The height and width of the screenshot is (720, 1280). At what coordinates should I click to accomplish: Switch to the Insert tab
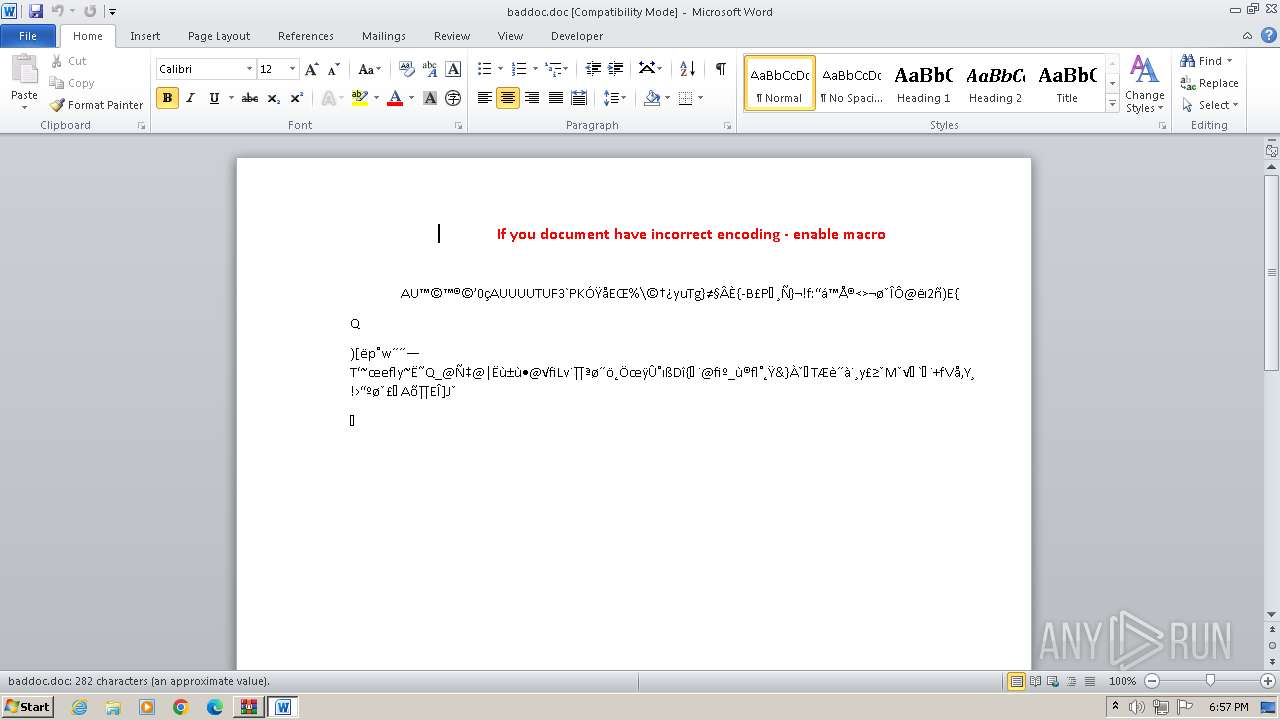(145, 36)
